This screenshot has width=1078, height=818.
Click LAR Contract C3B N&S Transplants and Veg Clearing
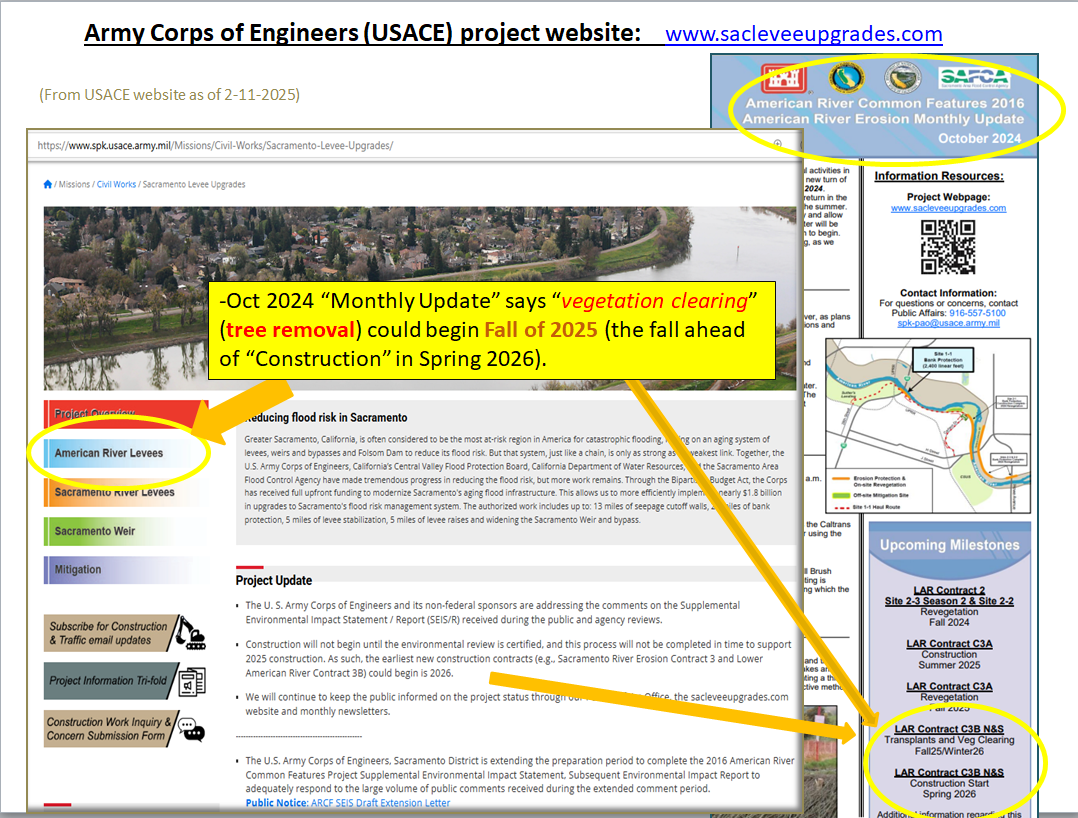(x=949, y=740)
